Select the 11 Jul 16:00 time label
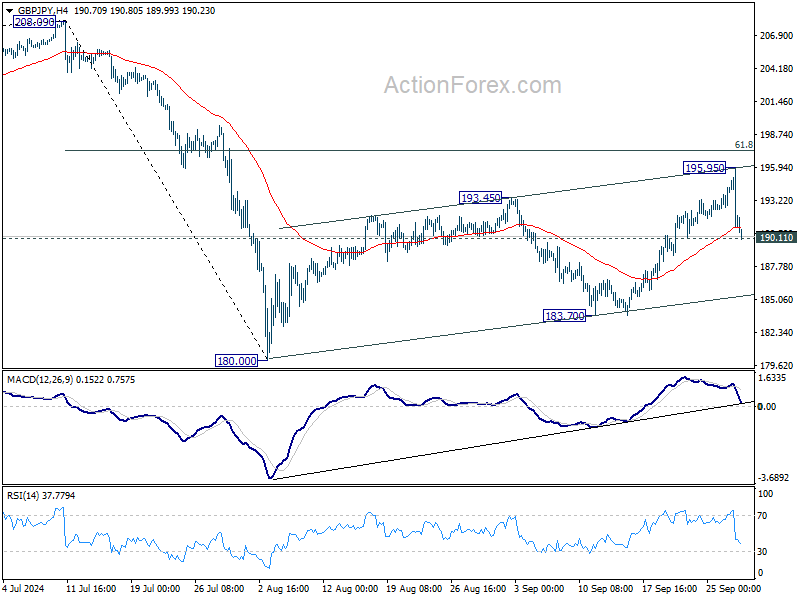 (x=91, y=588)
